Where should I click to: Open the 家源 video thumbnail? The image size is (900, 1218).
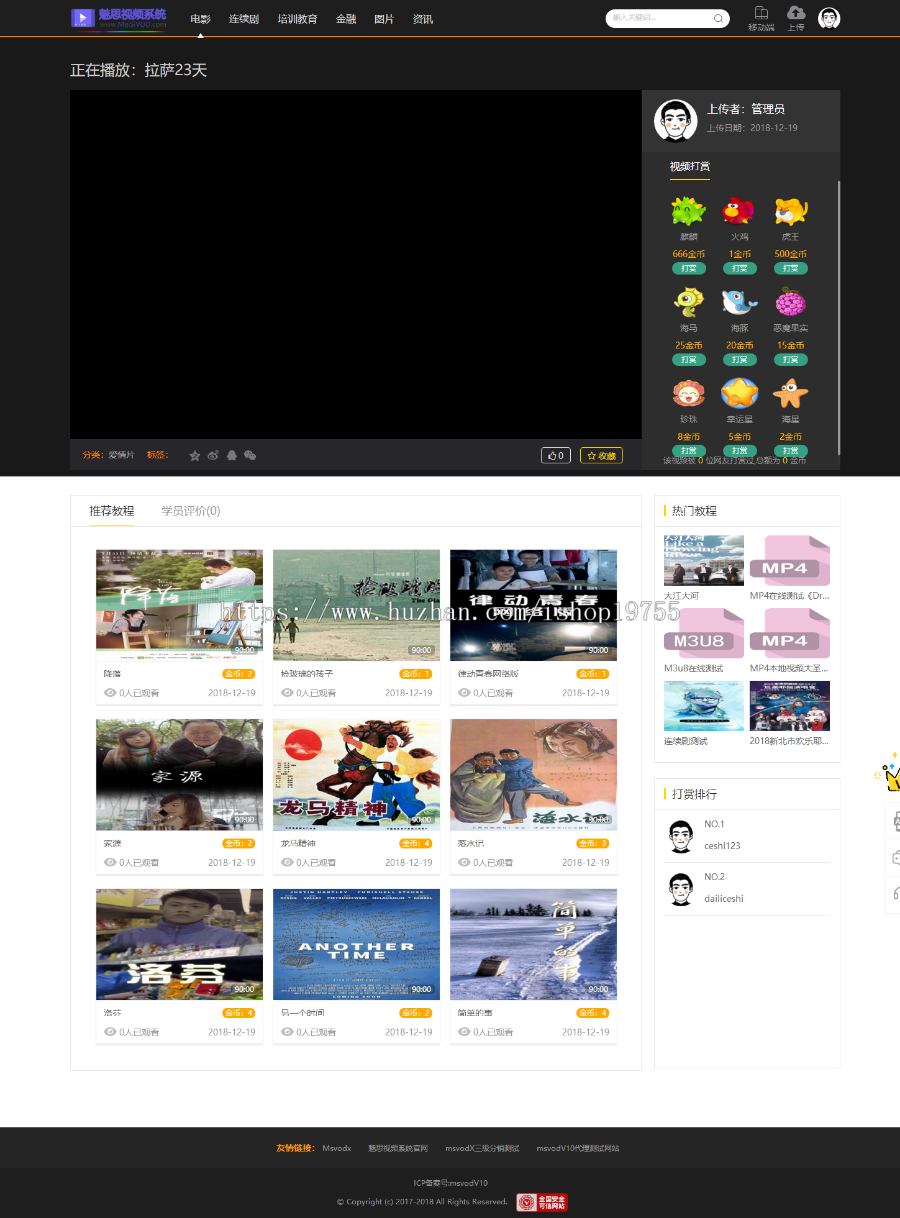click(x=179, y=774)
